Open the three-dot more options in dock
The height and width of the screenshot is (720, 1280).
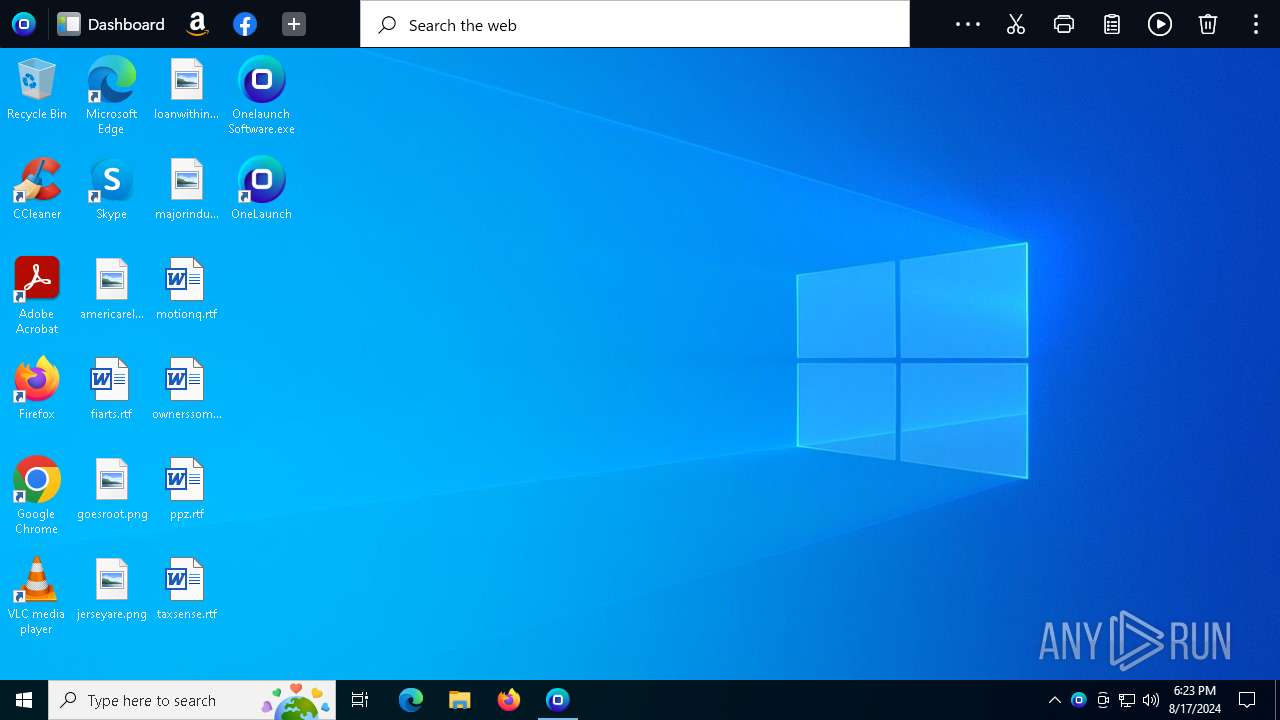point(968,24)
